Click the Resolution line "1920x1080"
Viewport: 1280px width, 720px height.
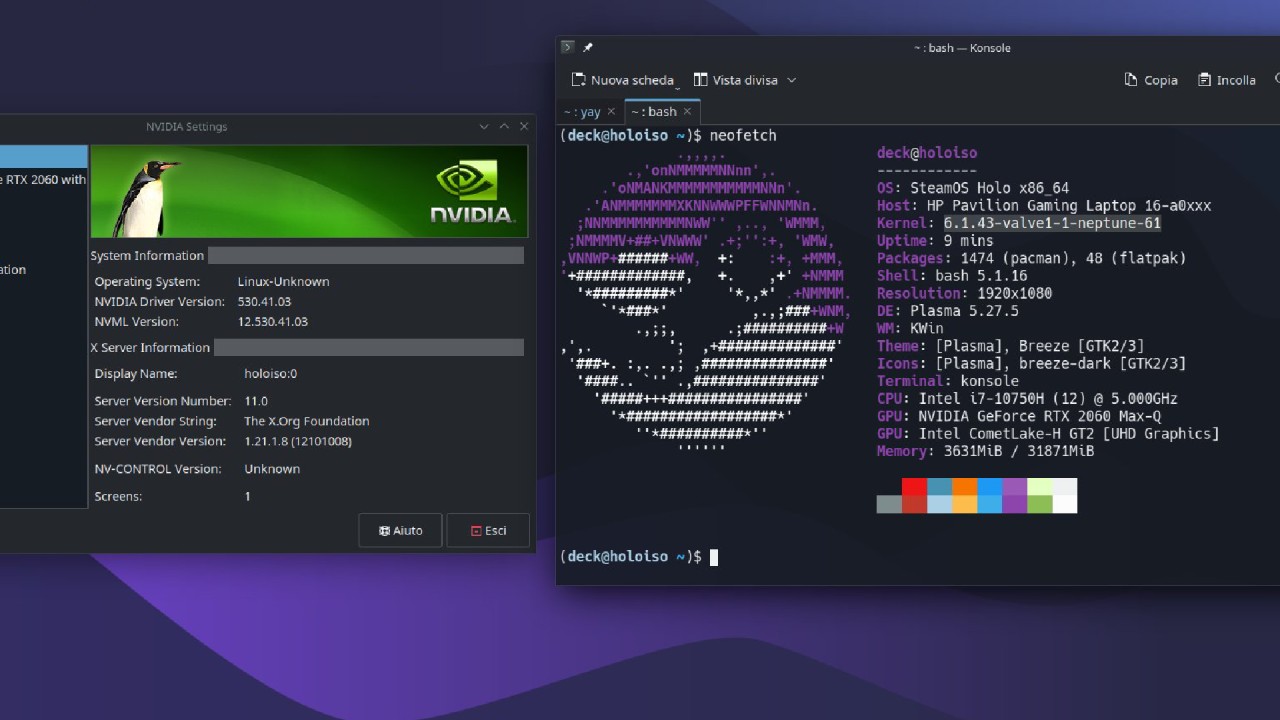point(964,293)
